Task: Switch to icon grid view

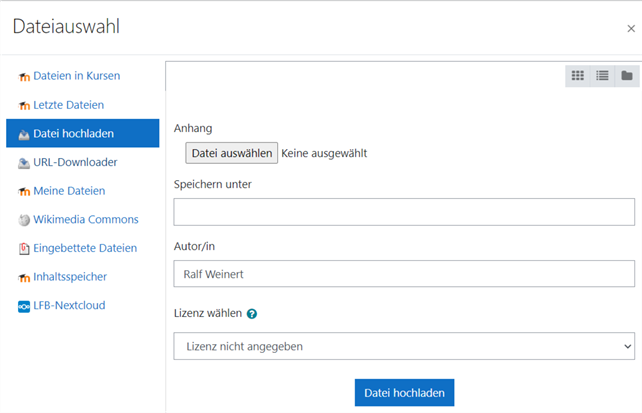Action: point(577,76)
